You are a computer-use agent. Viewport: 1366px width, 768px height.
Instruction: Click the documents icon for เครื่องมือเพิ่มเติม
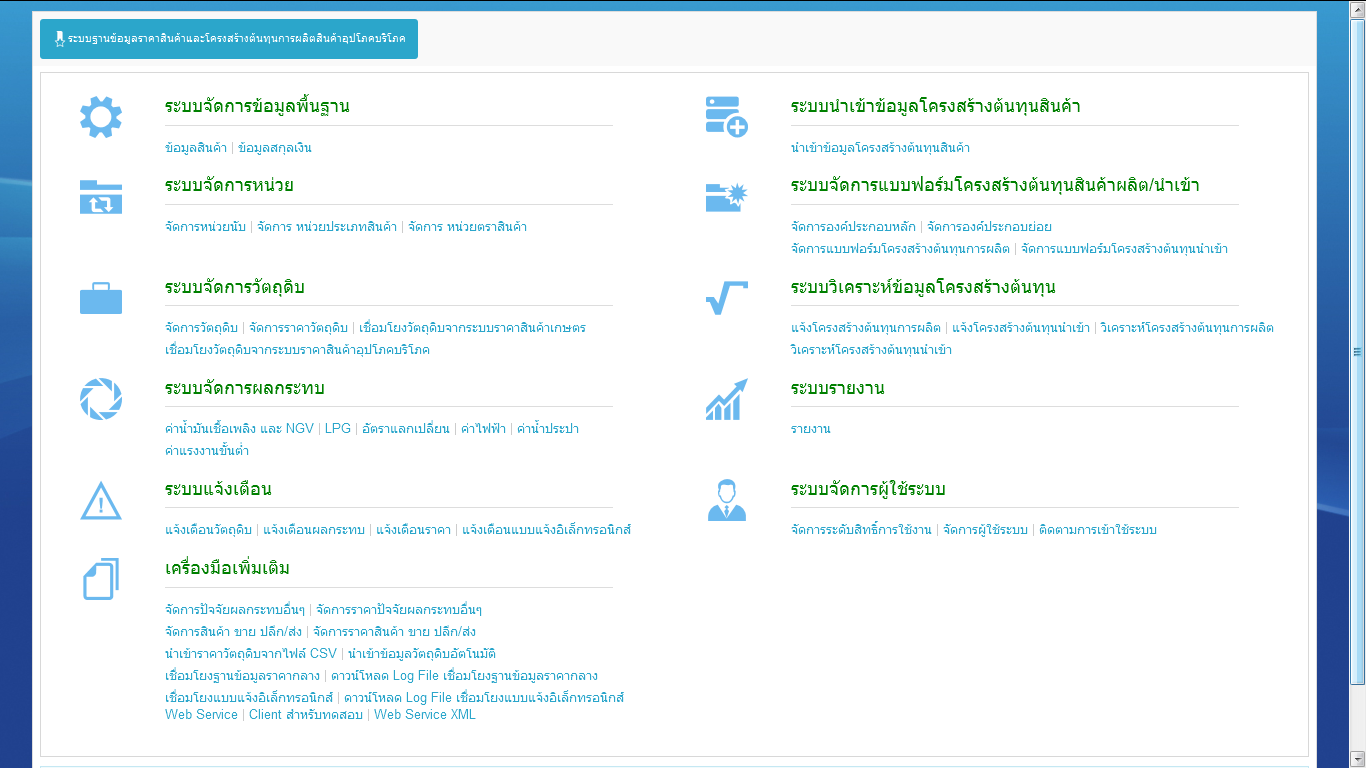point(101,579)
